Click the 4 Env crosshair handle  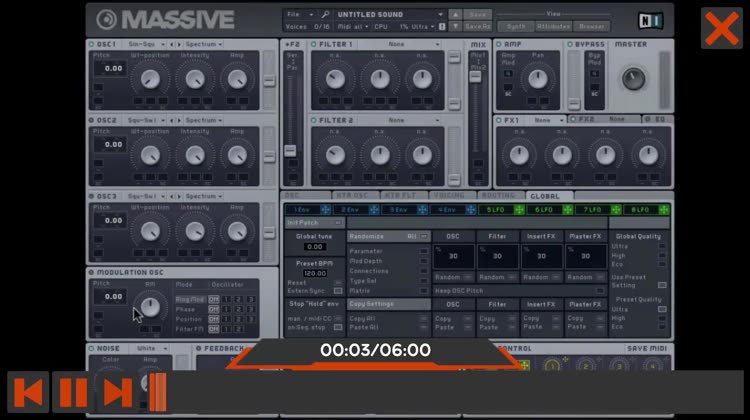tap(471, 210)
